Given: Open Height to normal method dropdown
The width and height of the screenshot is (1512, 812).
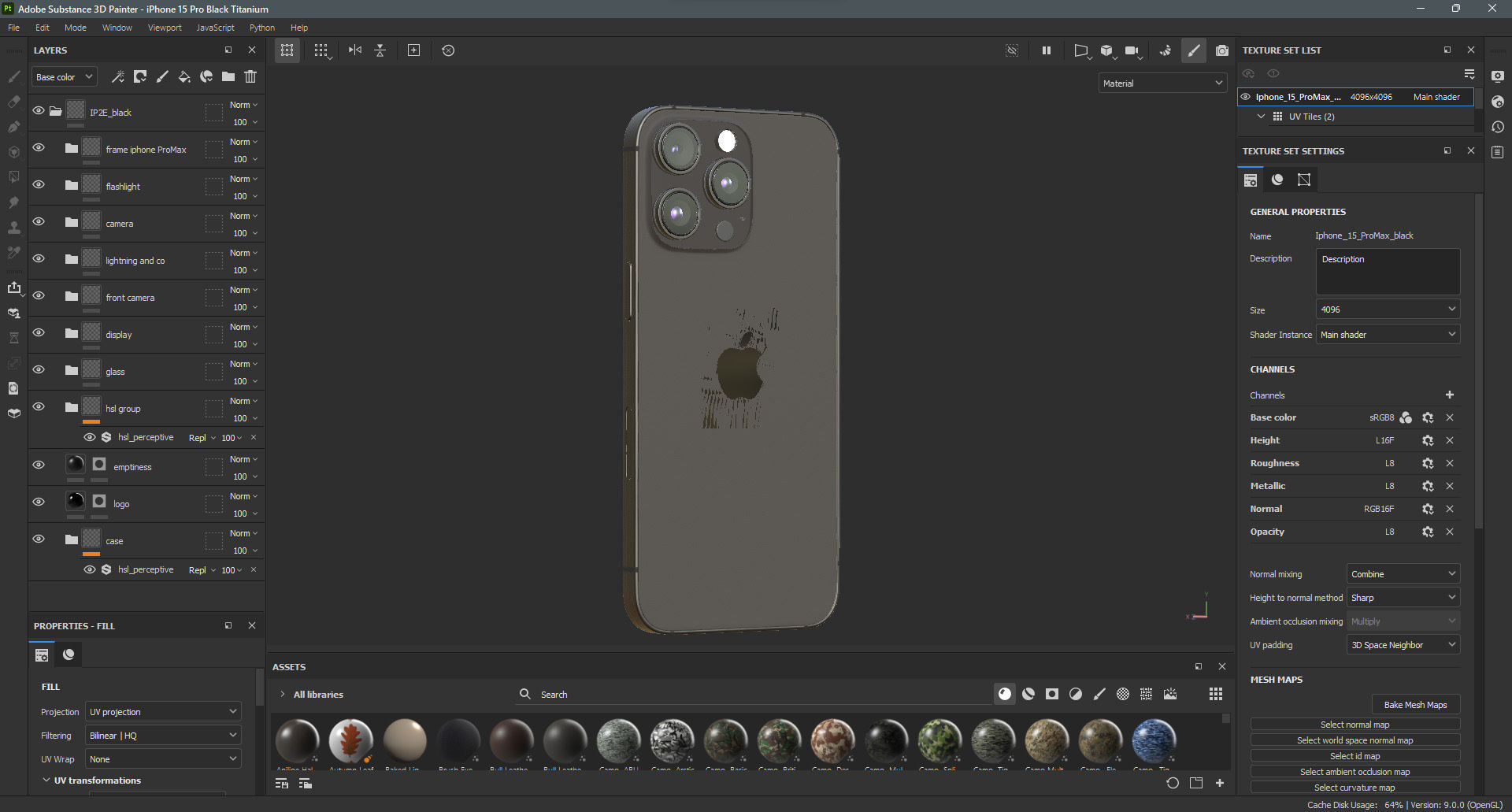Looking at the screenshot, I should click(1403, 598).
